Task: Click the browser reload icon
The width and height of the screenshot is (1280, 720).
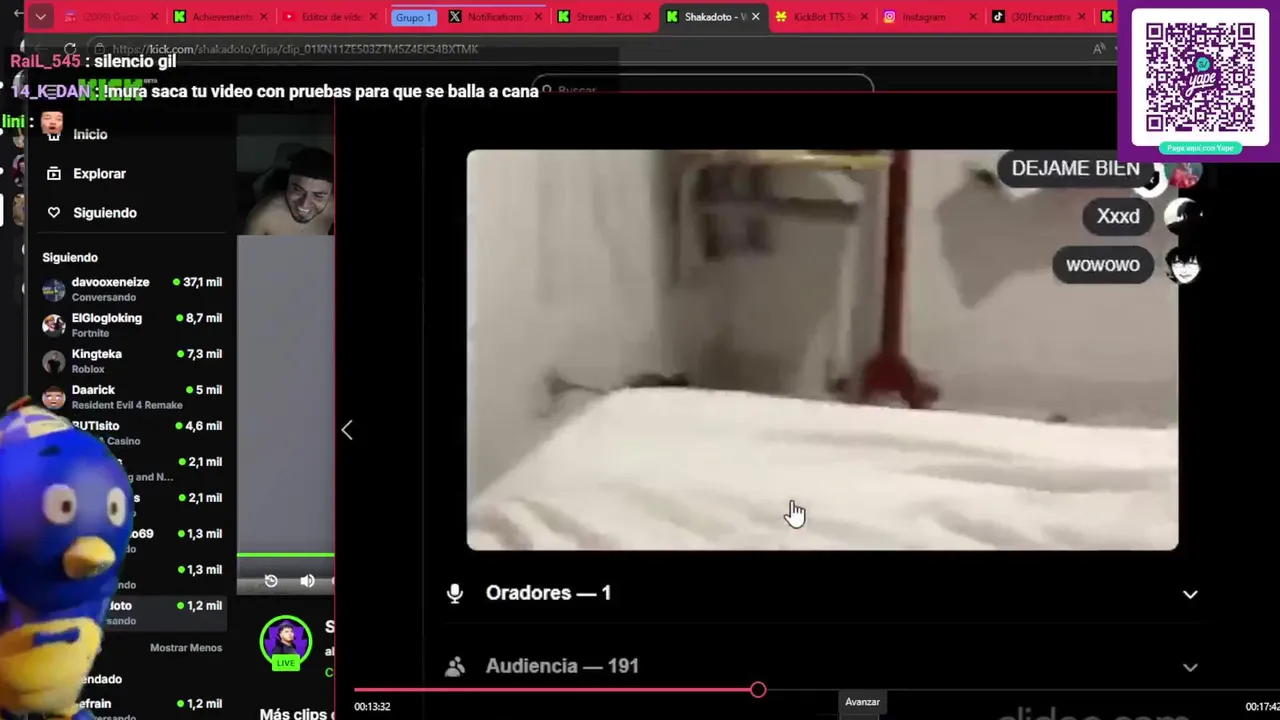Action: coord(70,49)
